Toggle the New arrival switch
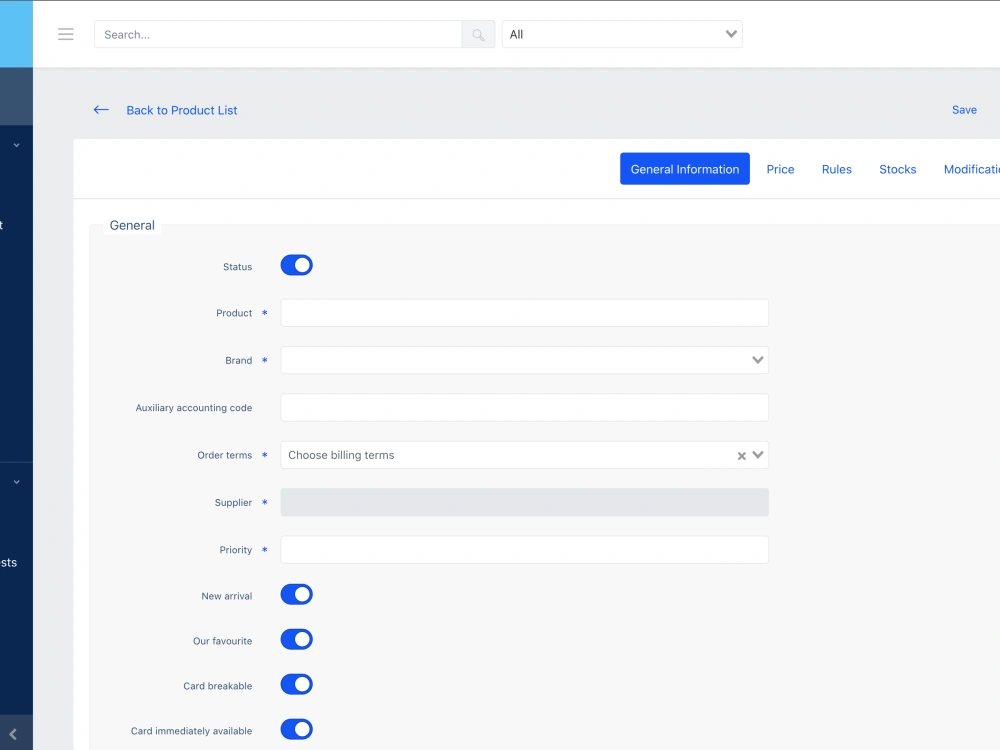The image size is (1000, 750). tap(297, 594)
